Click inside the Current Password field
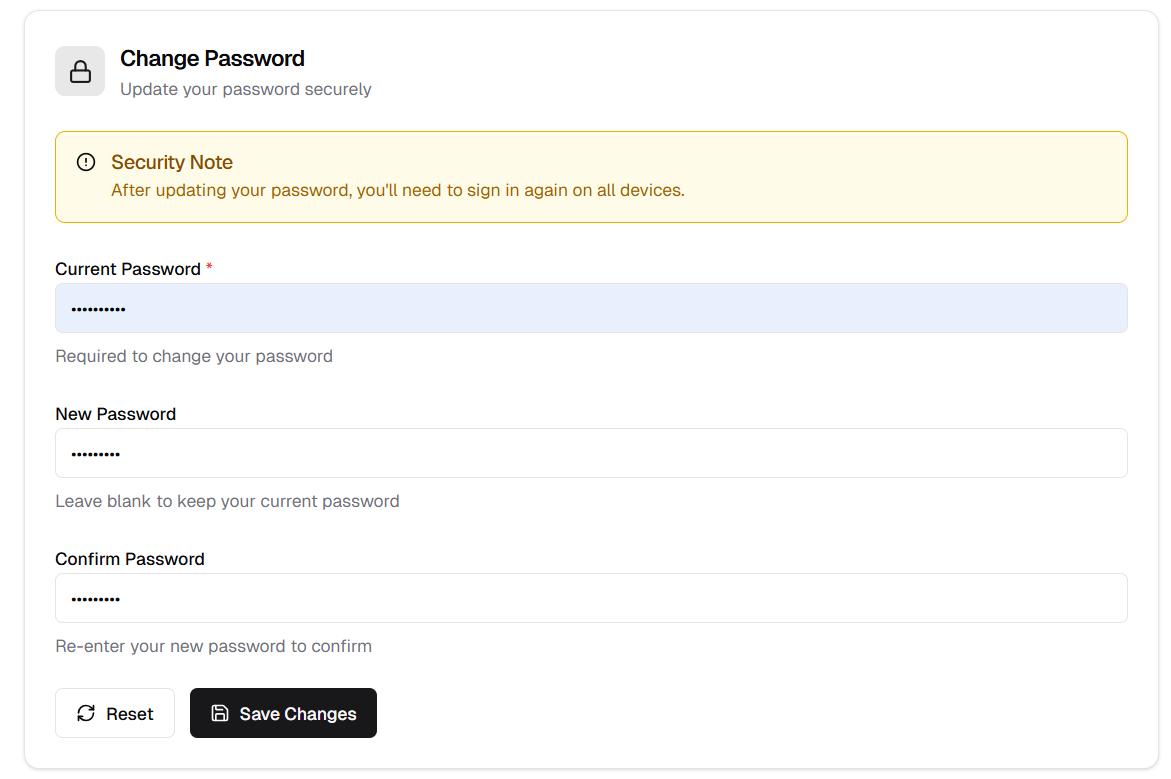This screenshot has width=1171, height=779. tap(590, 308)
